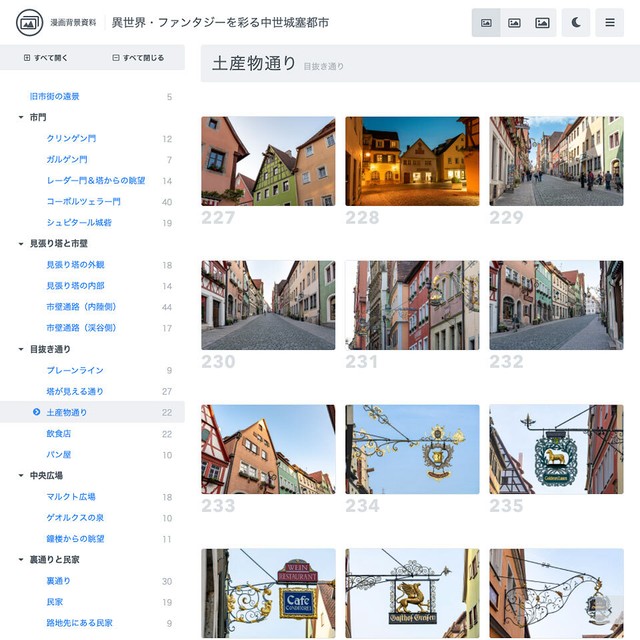Toggle dark mode with the moon icon
The width and height of the screenshot is (640, 640).
(576, 23)
